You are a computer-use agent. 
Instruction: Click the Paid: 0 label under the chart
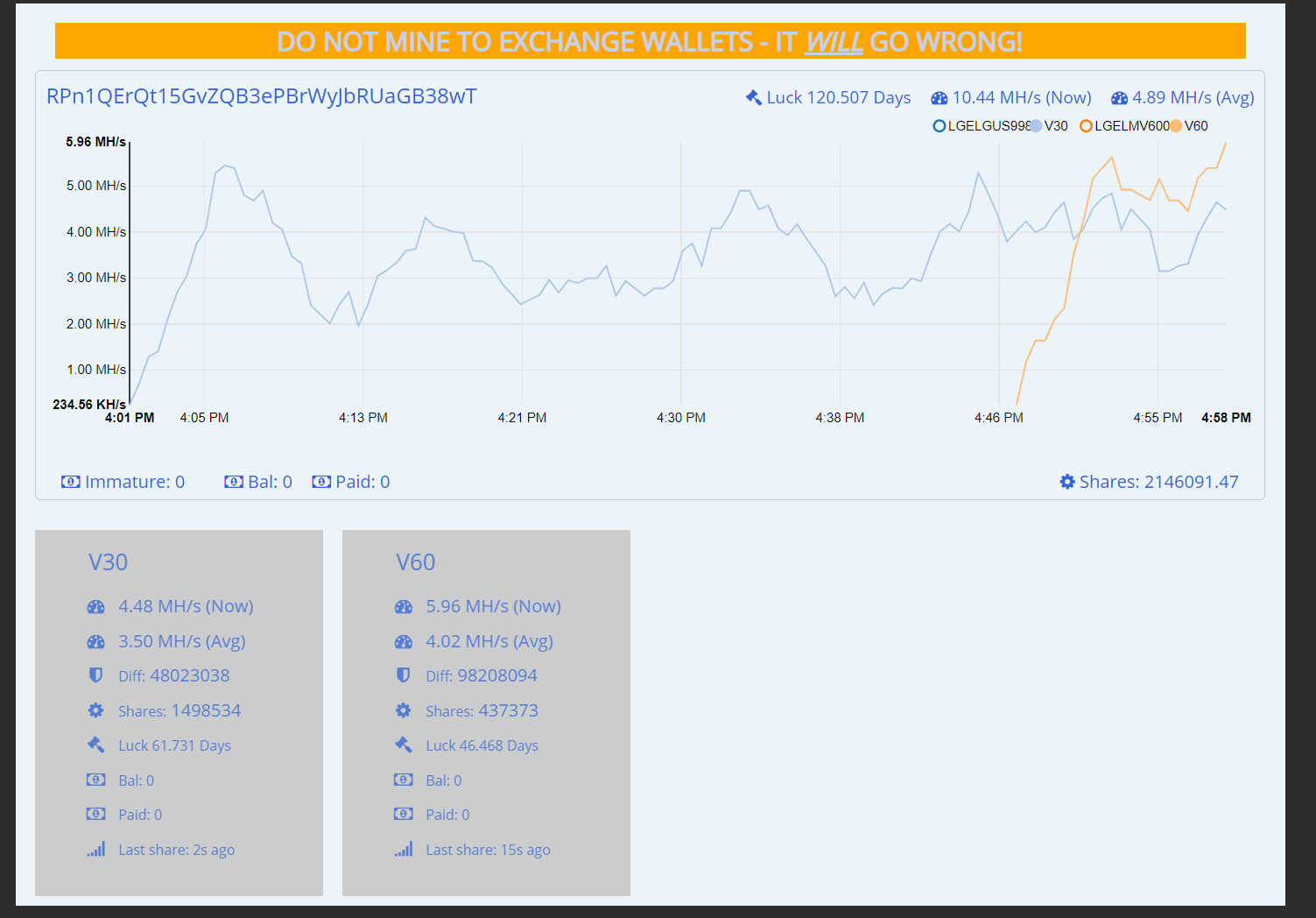[362, 482]
